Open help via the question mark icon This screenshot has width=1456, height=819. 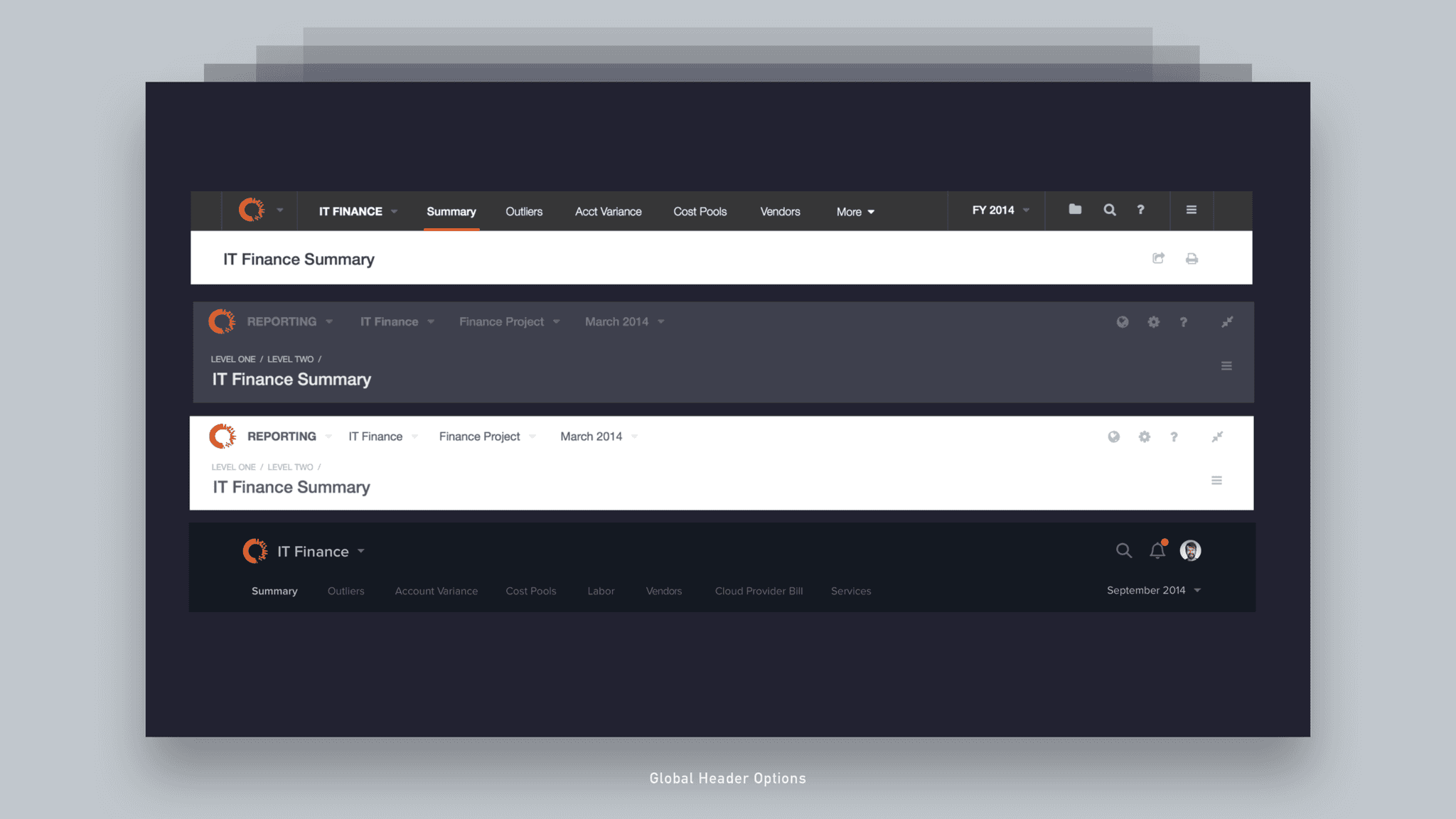tap(1141, 210)
